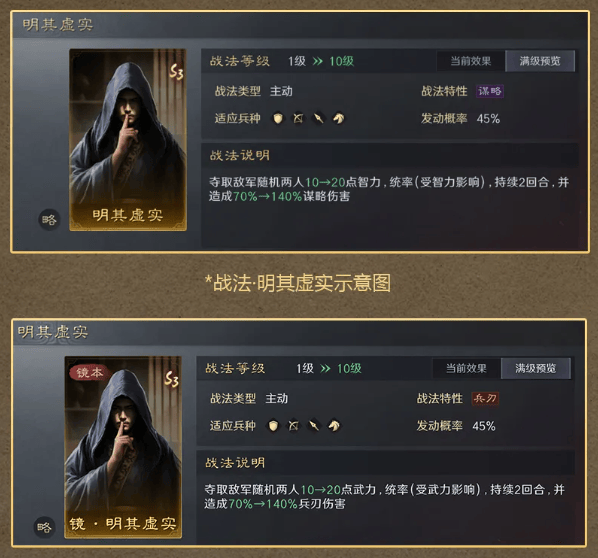
Task: Click the 略 round badge beside mirror card
Action: click(x=45, y=527)
